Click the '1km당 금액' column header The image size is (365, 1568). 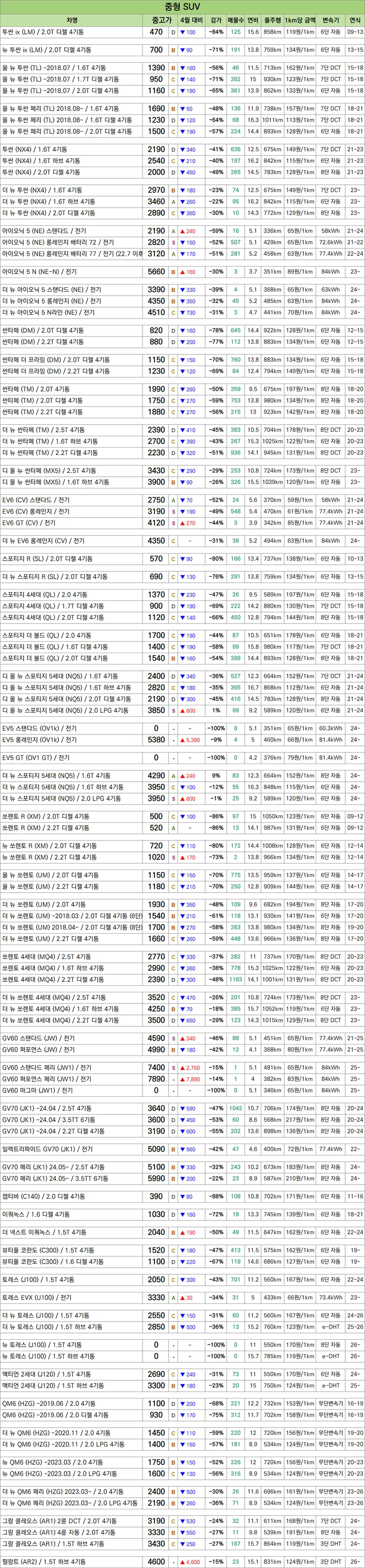click(300, 20)
